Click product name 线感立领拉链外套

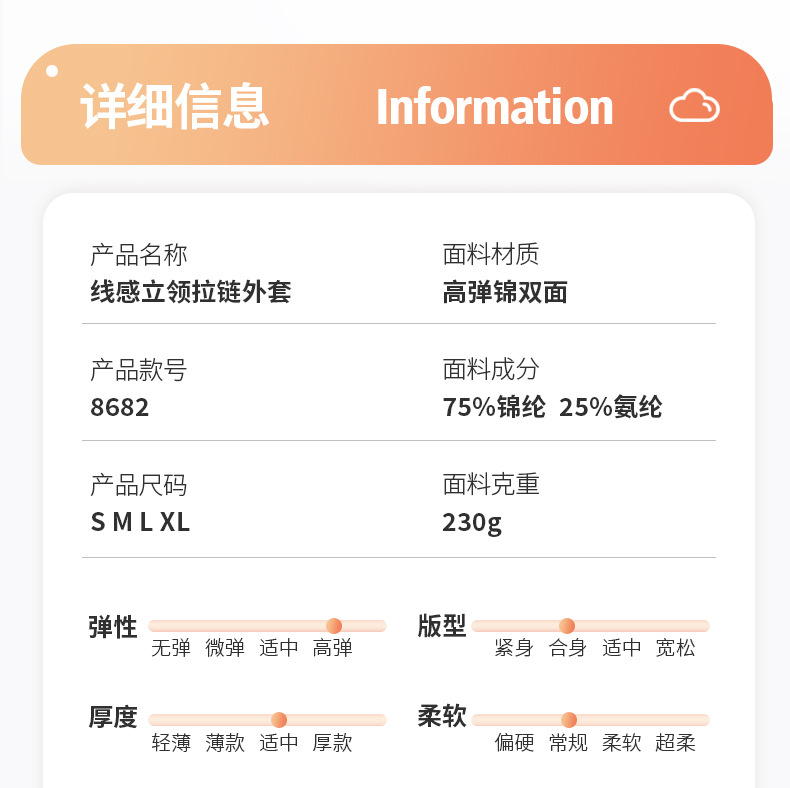coord(191,291)
